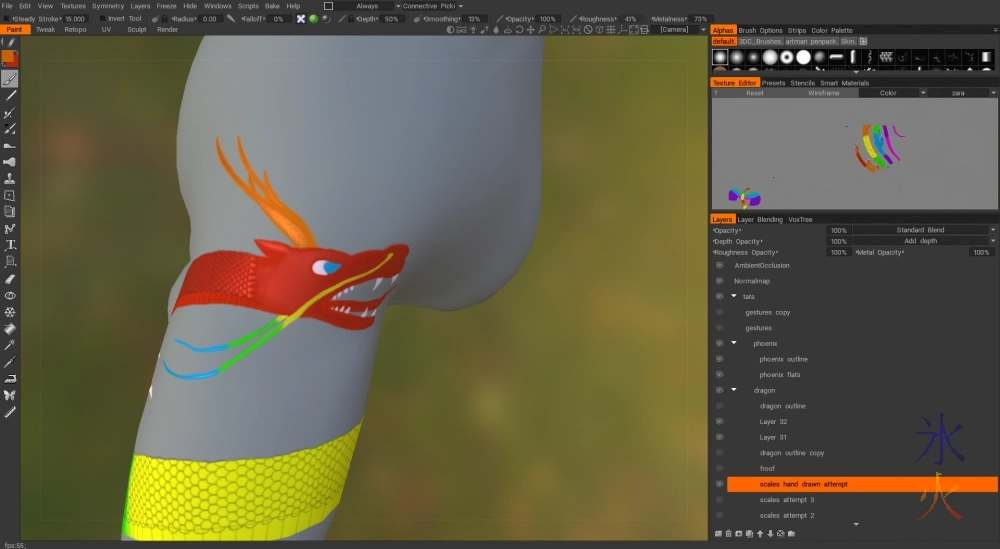Click the Wireframe button in Texture Editor
This screenshot has height=549, width=1000.
click(823, 93)
